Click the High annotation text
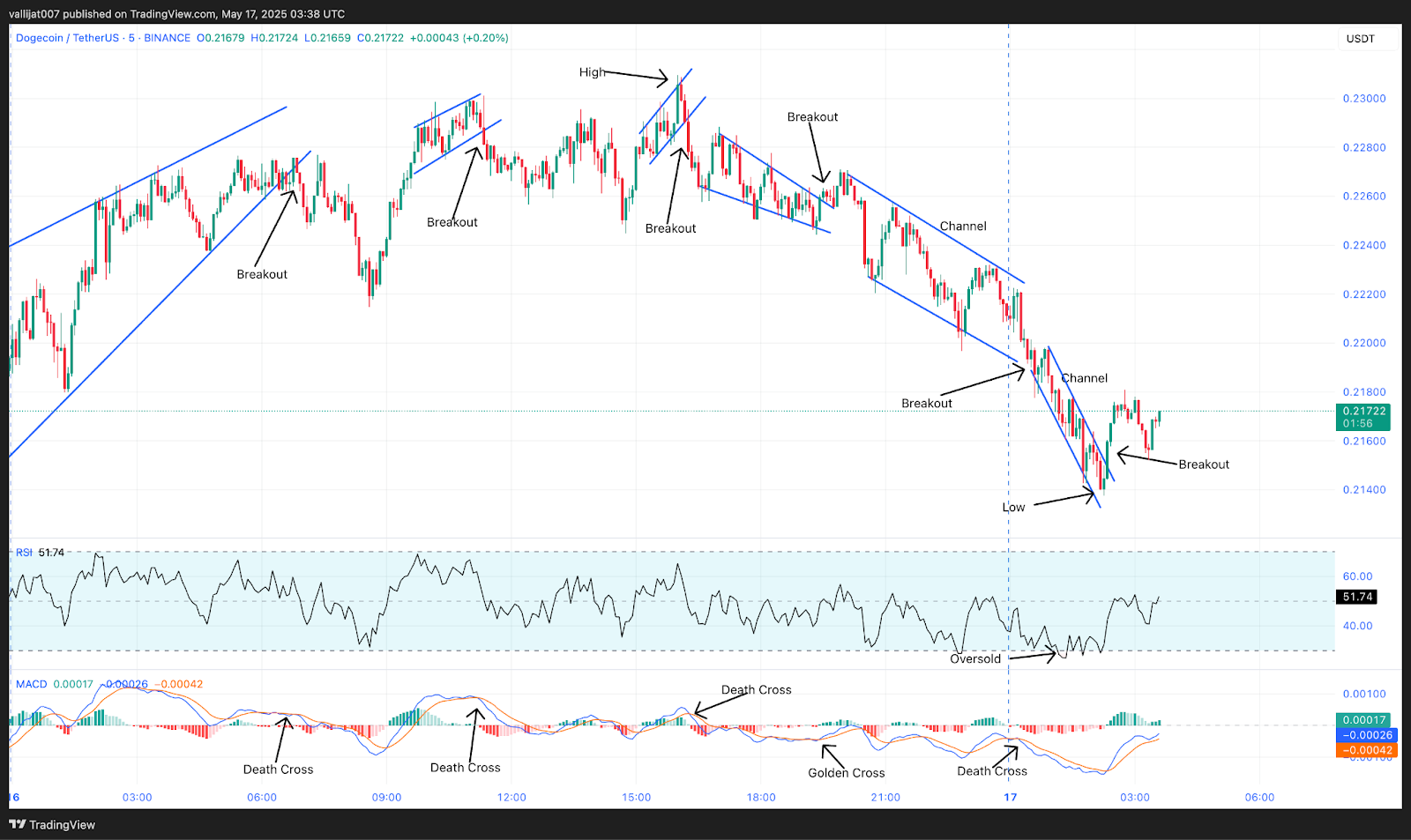 coord(593,72)
